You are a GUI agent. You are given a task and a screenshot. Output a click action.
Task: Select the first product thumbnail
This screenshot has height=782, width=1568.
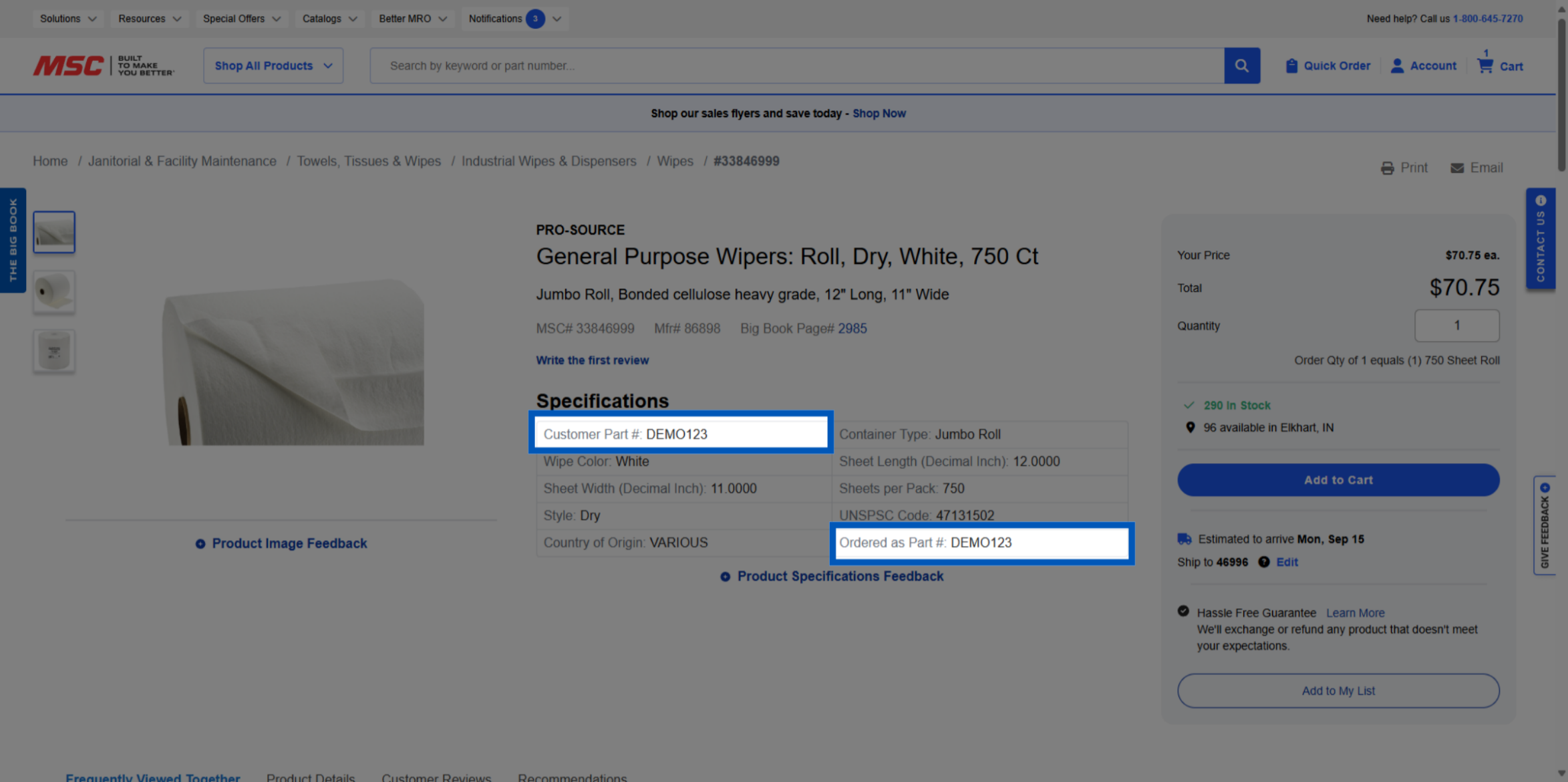coord(54,233)
